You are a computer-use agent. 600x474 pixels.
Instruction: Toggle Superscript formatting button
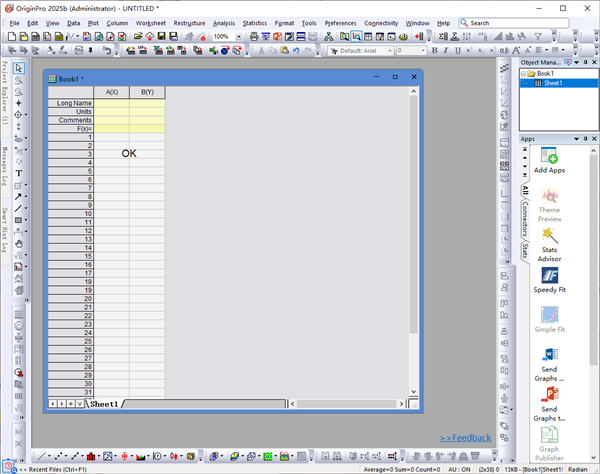[x=469, y=50]
